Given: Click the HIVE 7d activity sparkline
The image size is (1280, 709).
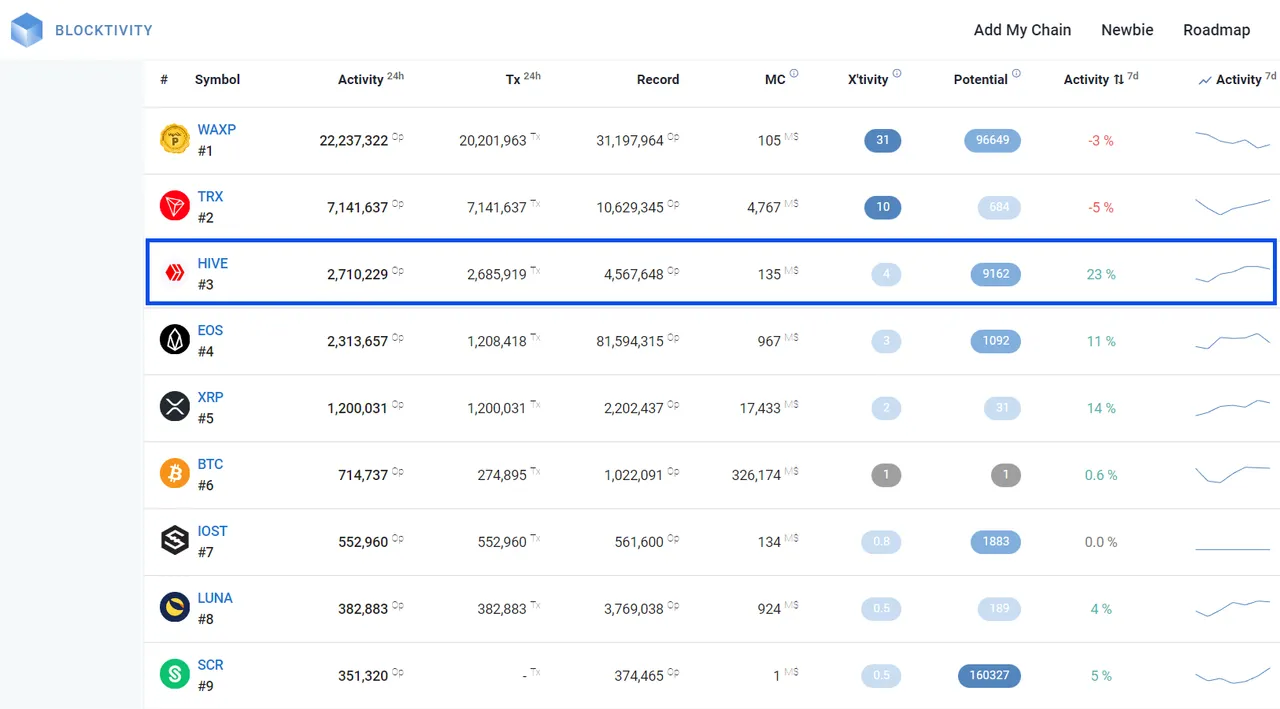Looking at the screenshot, I should pos(1232,274).
